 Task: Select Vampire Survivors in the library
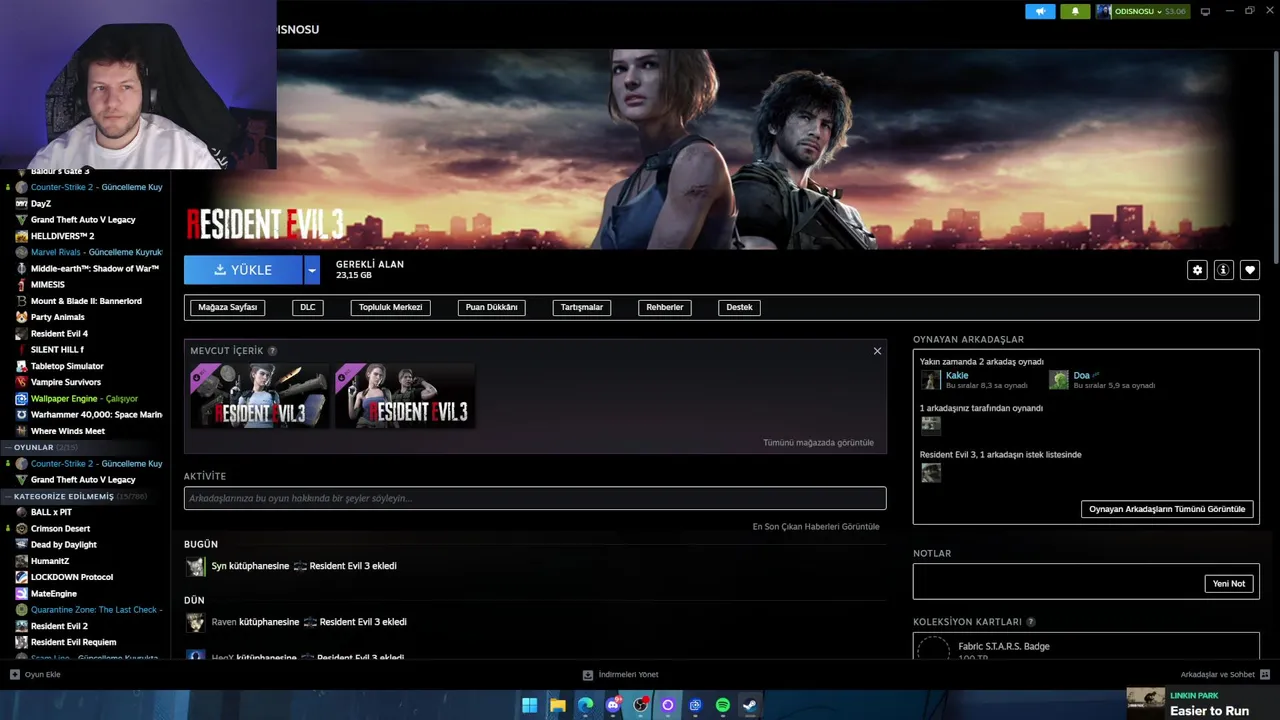click(x=66, y=382)
